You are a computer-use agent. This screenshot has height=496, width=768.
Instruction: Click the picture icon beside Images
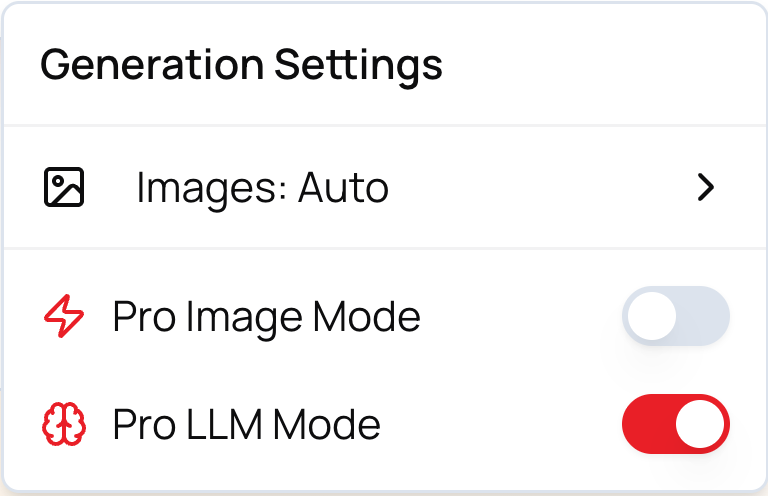[64, 187]
